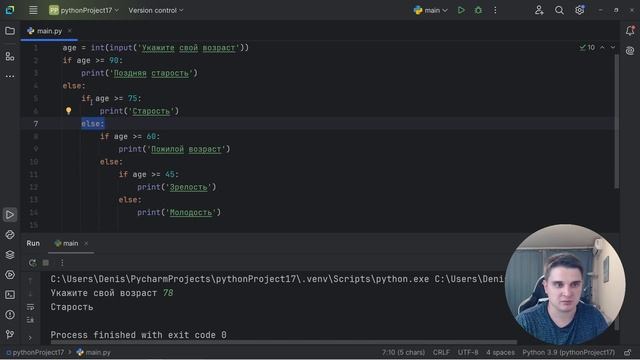Toggle read-only lock in status bar
The width and height of the screenshot is (640, 360).
coord(628,352)
